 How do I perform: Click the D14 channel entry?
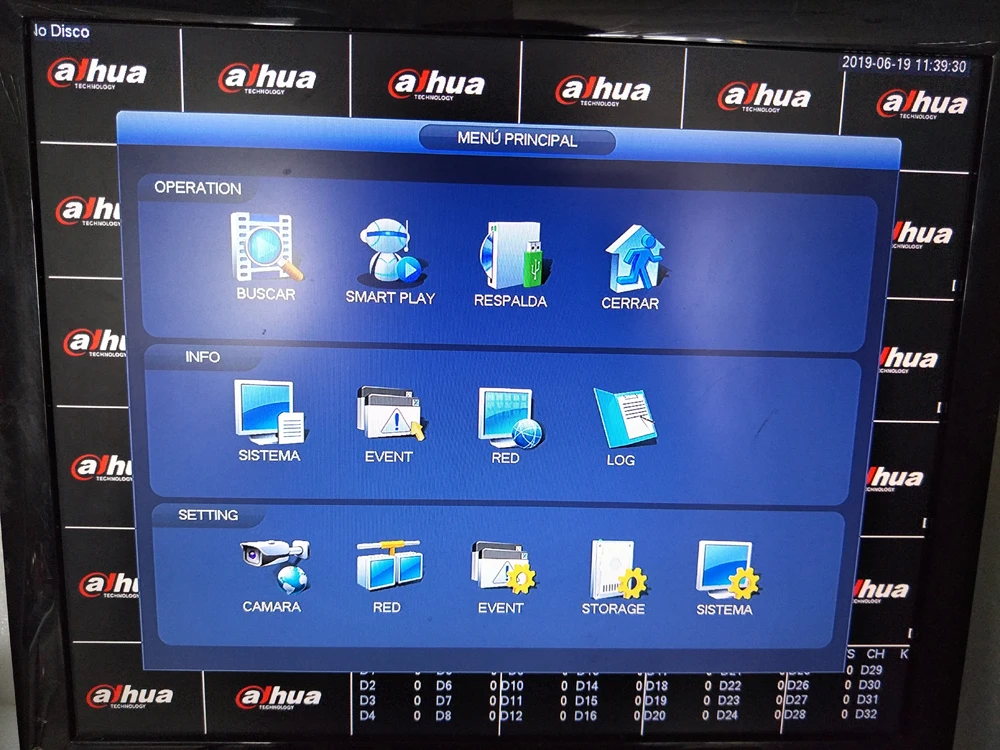click(x=587, y=686)
